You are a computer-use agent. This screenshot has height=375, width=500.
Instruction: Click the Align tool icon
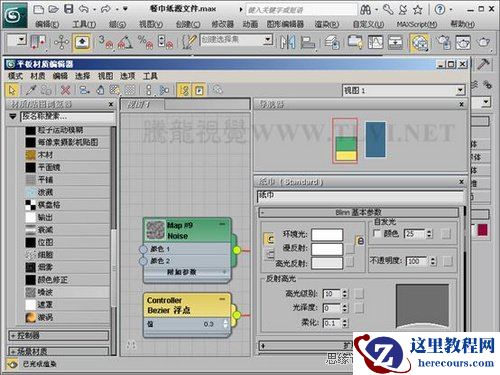[308, 42]
